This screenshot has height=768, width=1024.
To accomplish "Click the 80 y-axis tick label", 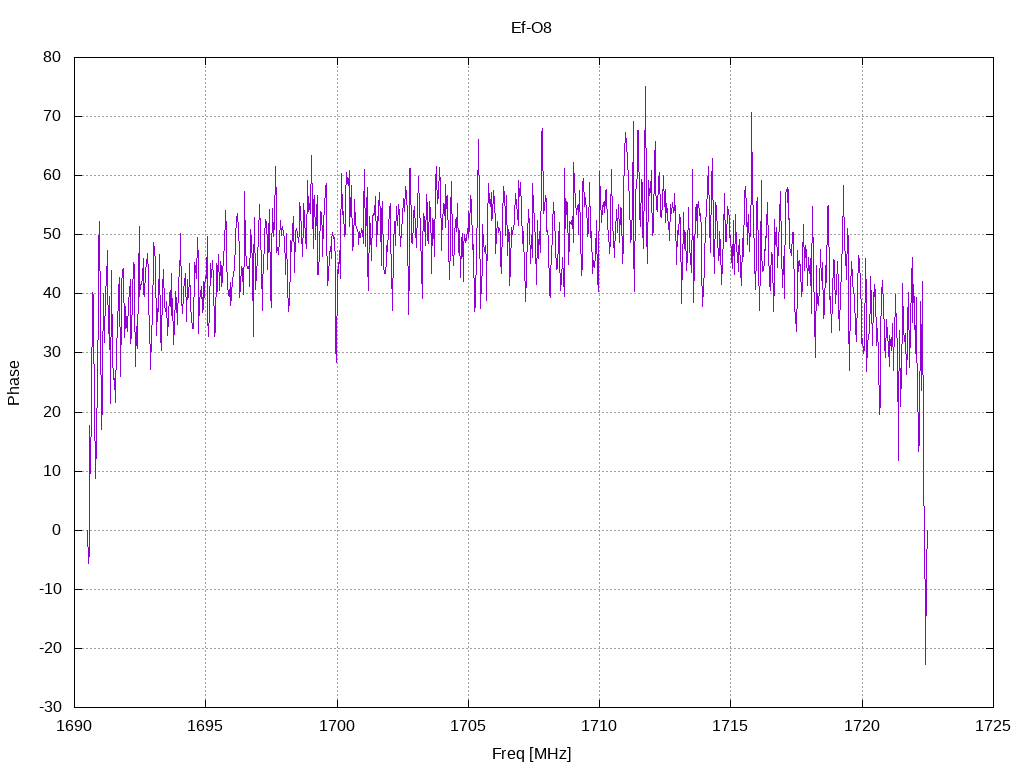I will 52,57.
